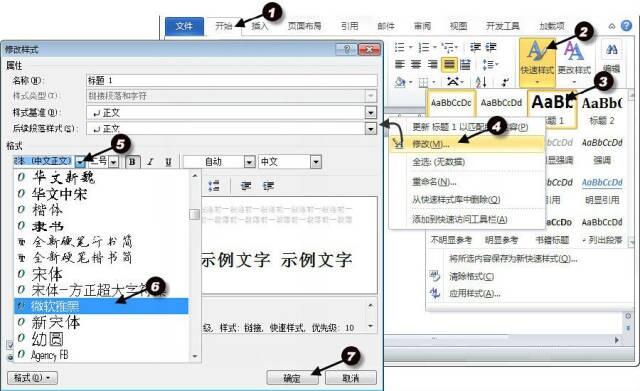Click the 取消 (Cancel) button
The width and height of the screenshot is (640, 391).
click(x=351, y=378)
